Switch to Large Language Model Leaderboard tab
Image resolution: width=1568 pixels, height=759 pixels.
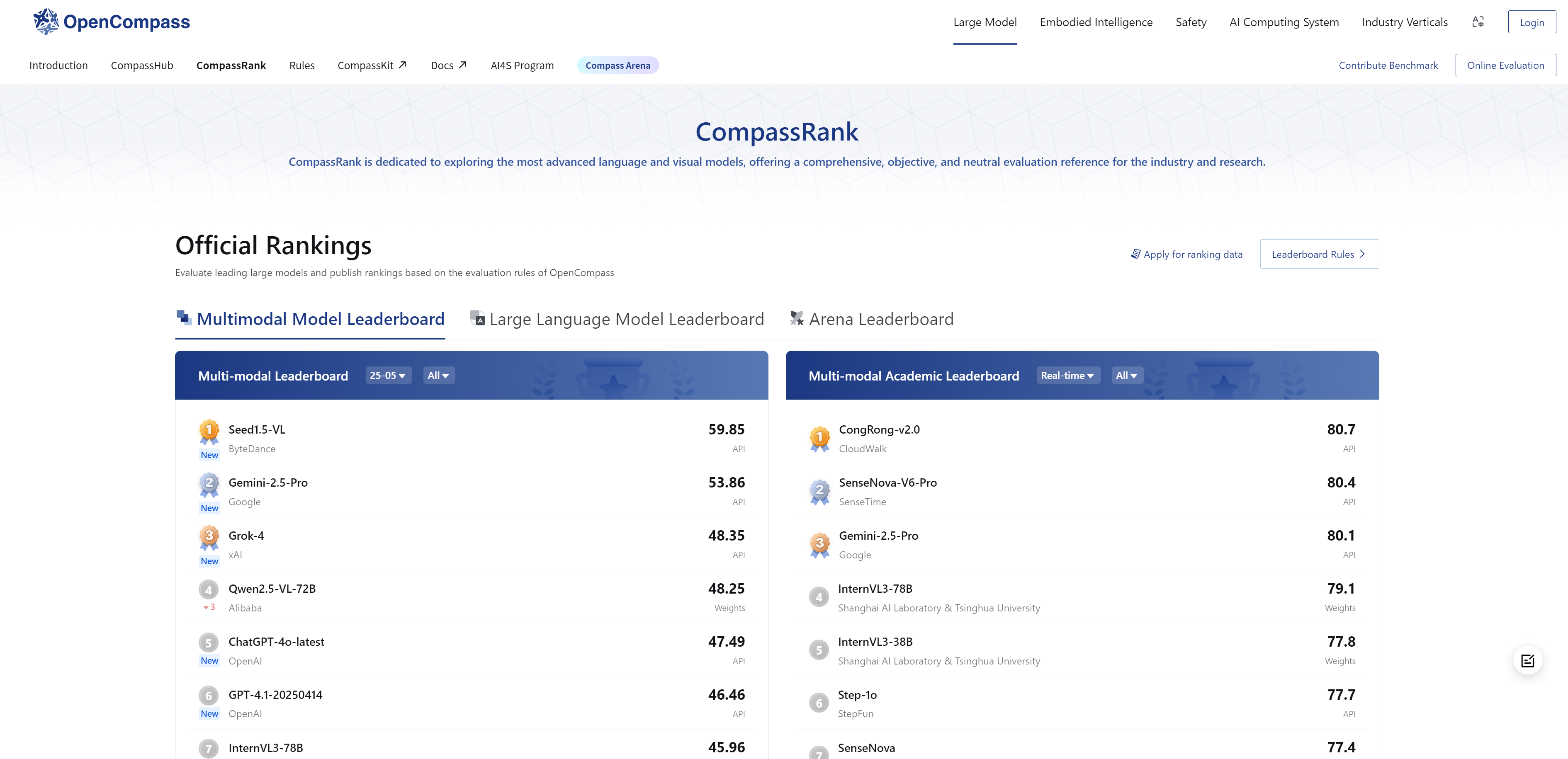[x=617, y=319]
